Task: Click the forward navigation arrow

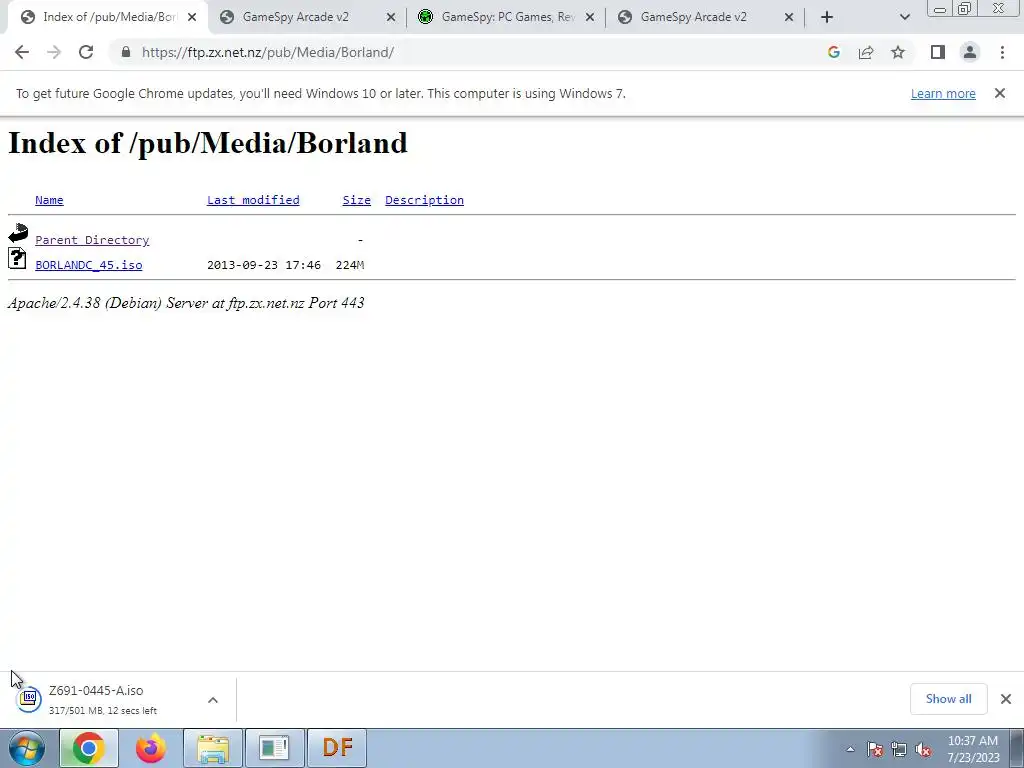Action: [54, 52]
